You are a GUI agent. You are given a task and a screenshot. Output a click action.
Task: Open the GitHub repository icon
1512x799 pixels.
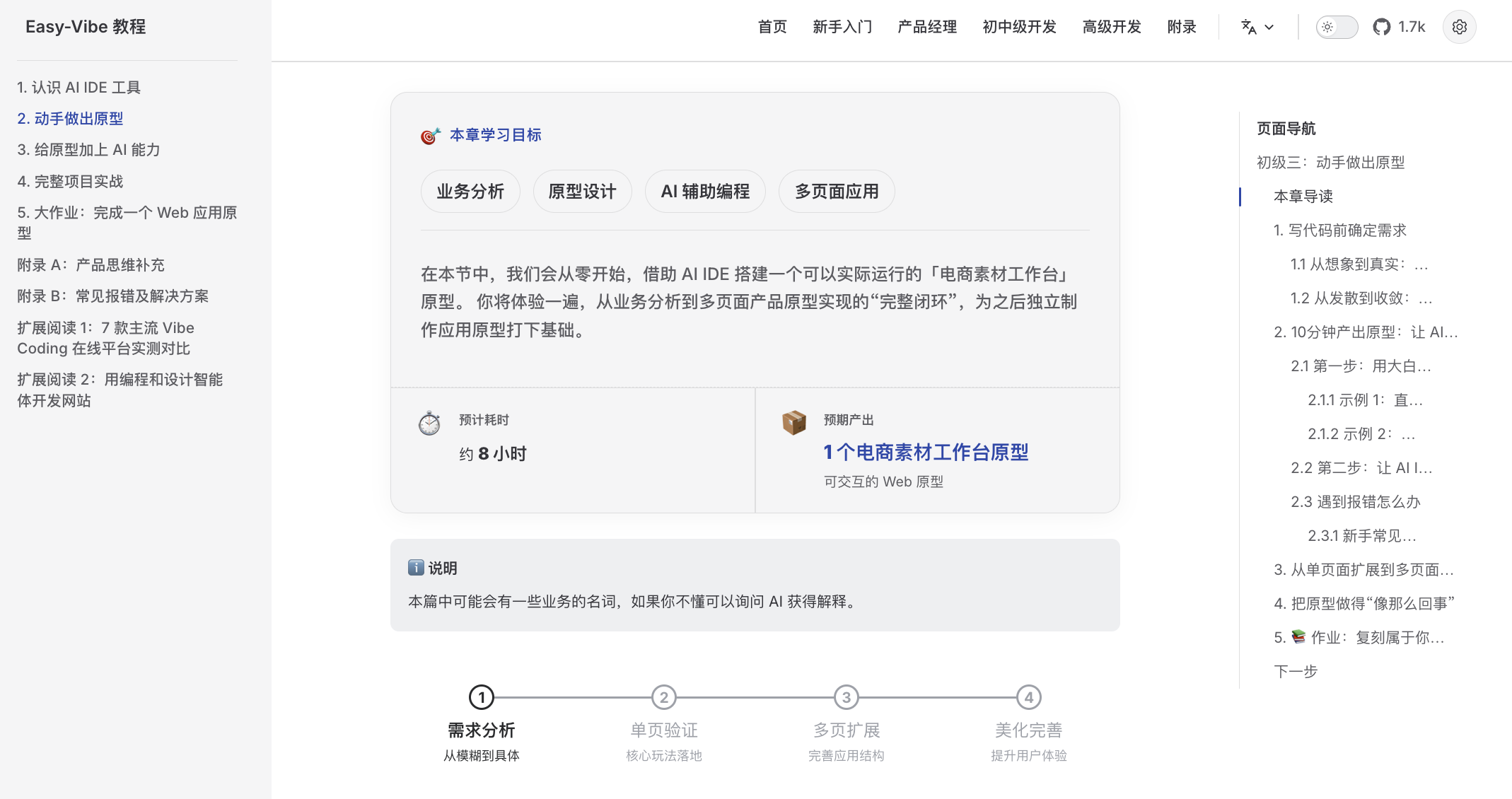click(1381, 27)
